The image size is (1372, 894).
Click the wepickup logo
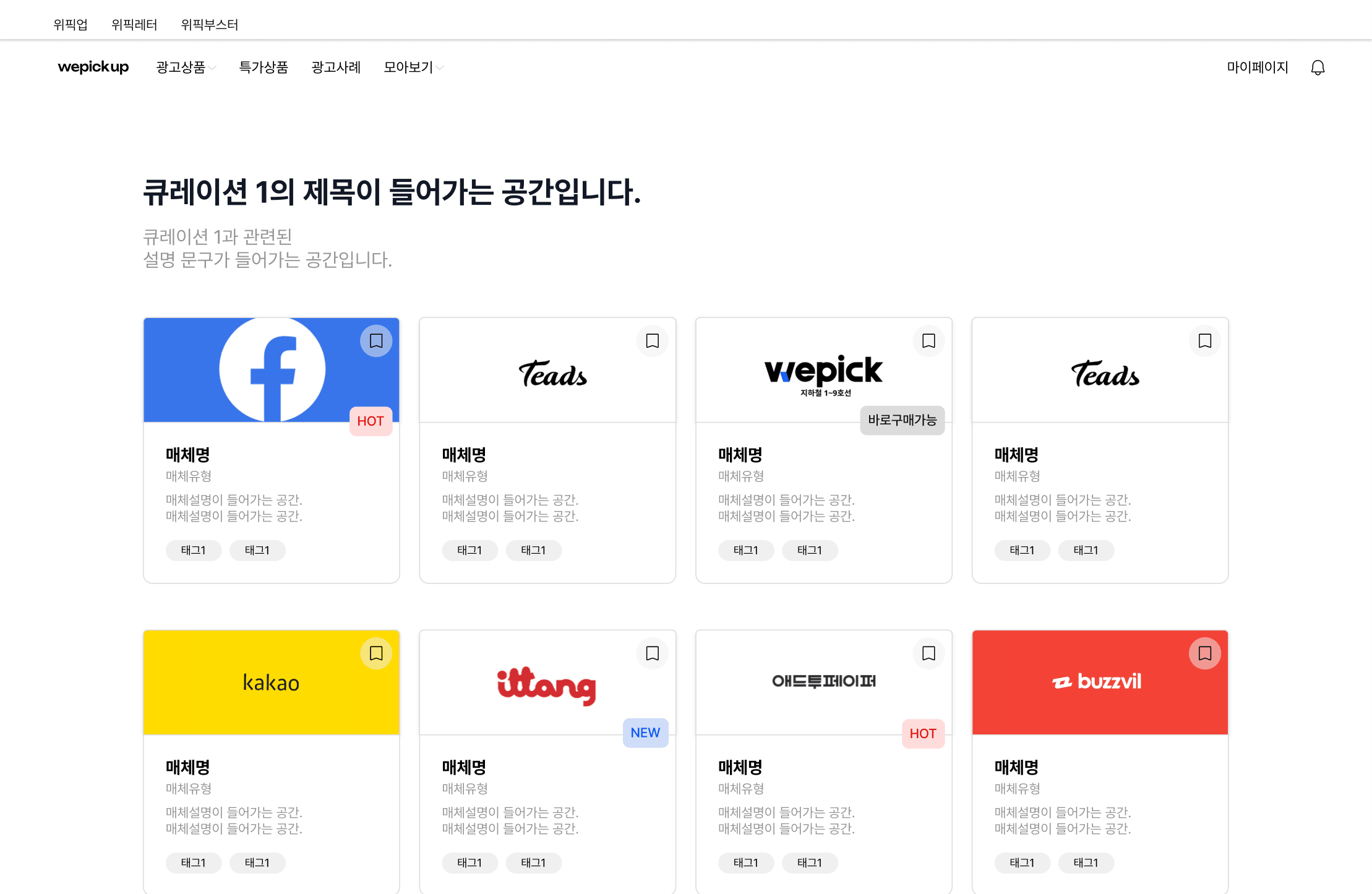(93, 67)
